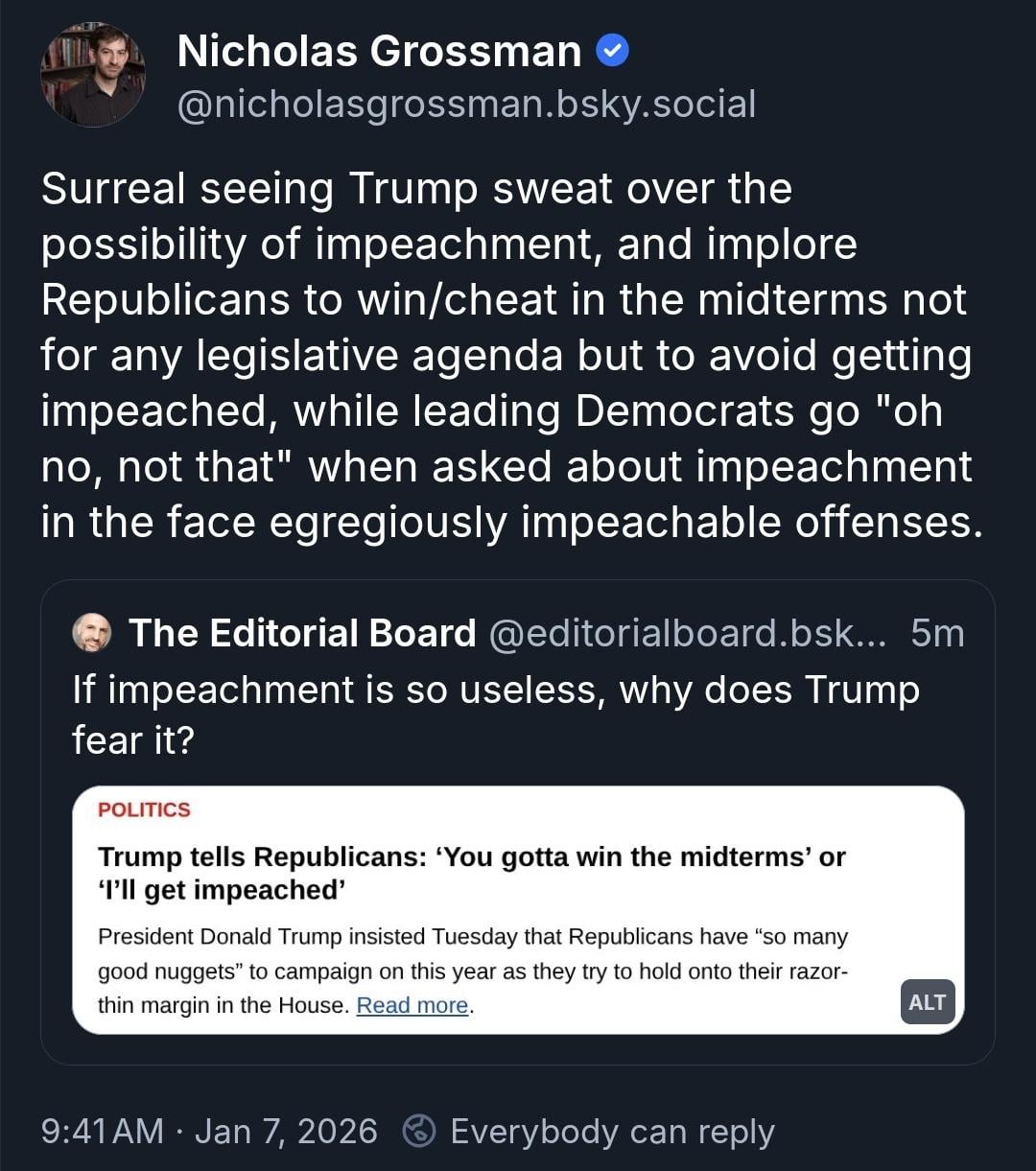Open the @nicholasgrossman.bsky.social handle

coord(466,104)
